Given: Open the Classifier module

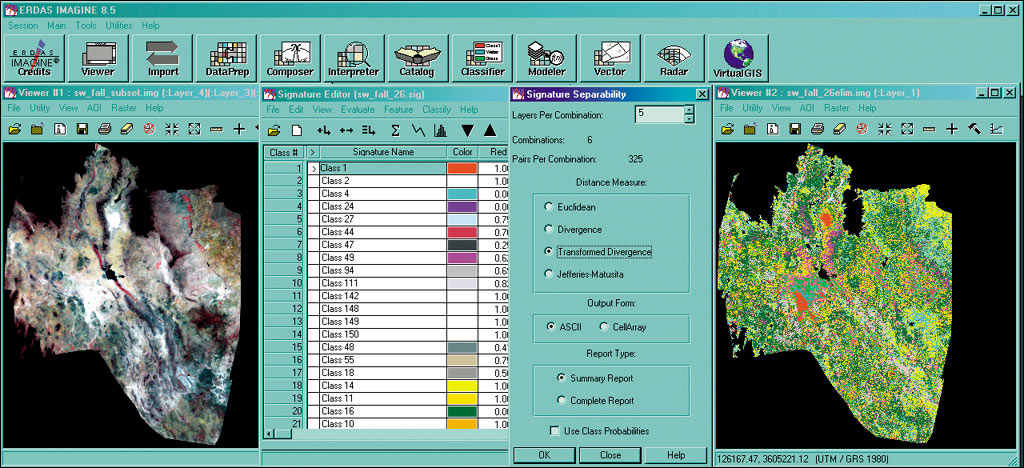Looking at the screenshot, I should 482,58.
